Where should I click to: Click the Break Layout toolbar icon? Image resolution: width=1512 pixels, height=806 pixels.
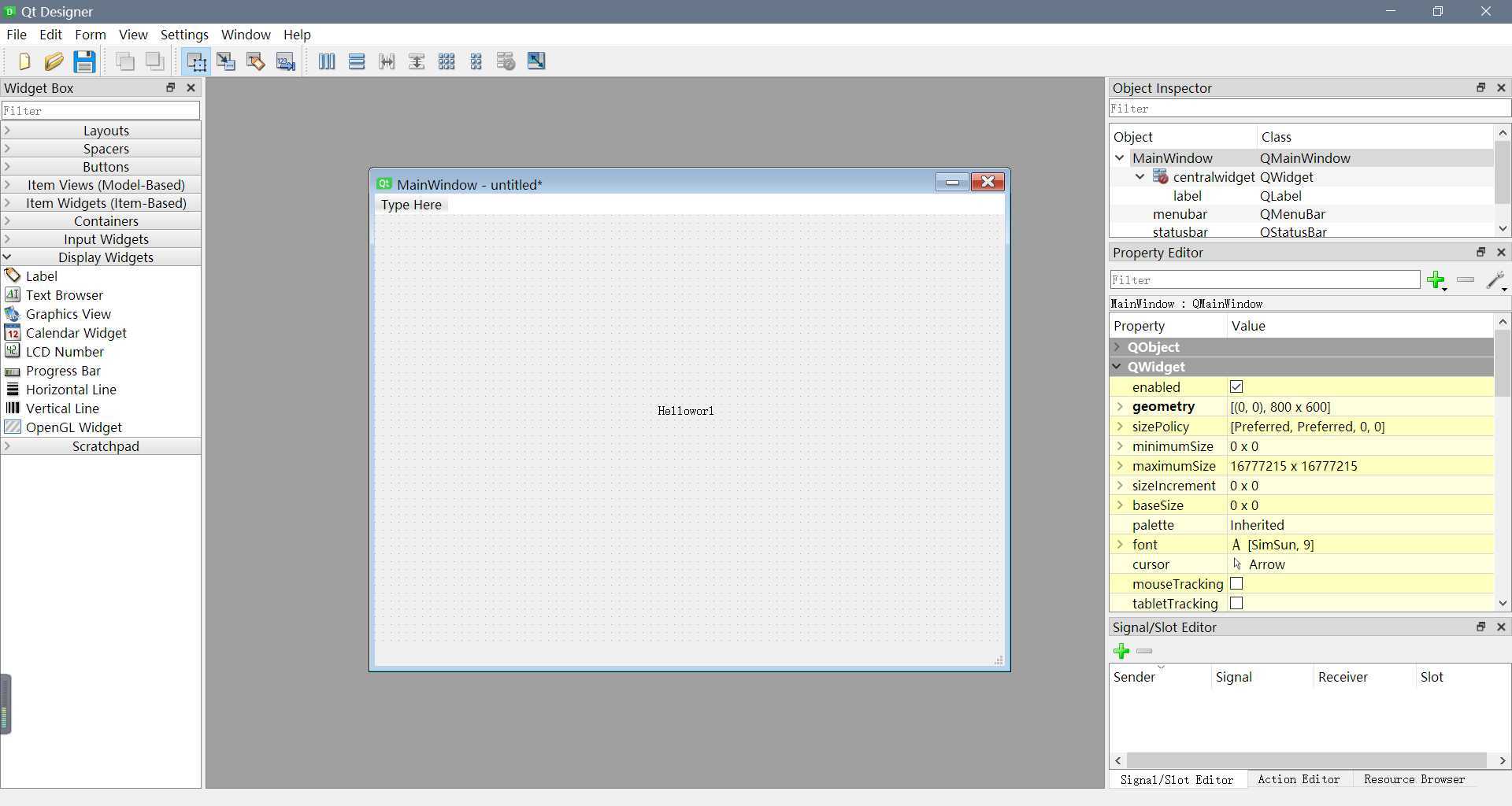(506, 61)
